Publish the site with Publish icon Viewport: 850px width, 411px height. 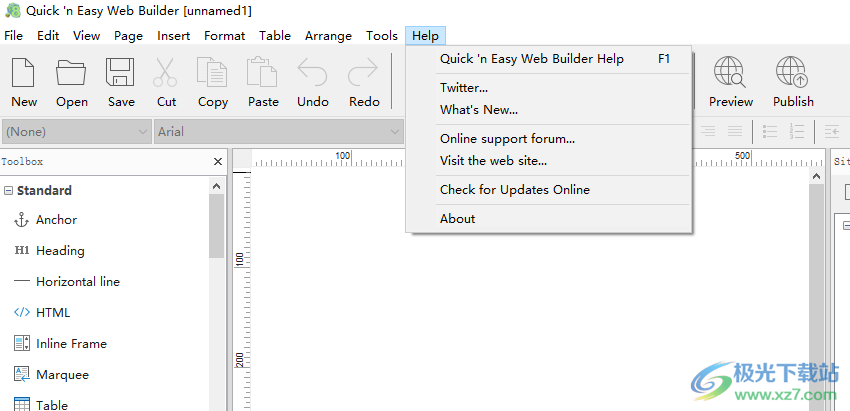792,72
